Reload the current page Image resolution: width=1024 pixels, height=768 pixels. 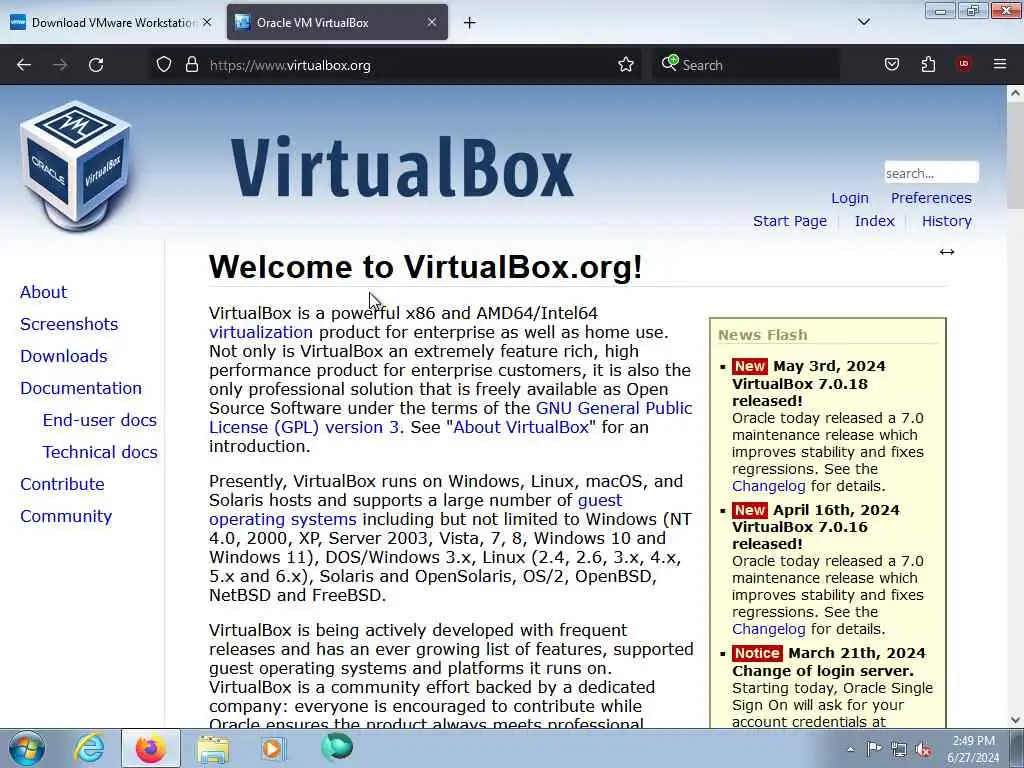coord(96,65)
